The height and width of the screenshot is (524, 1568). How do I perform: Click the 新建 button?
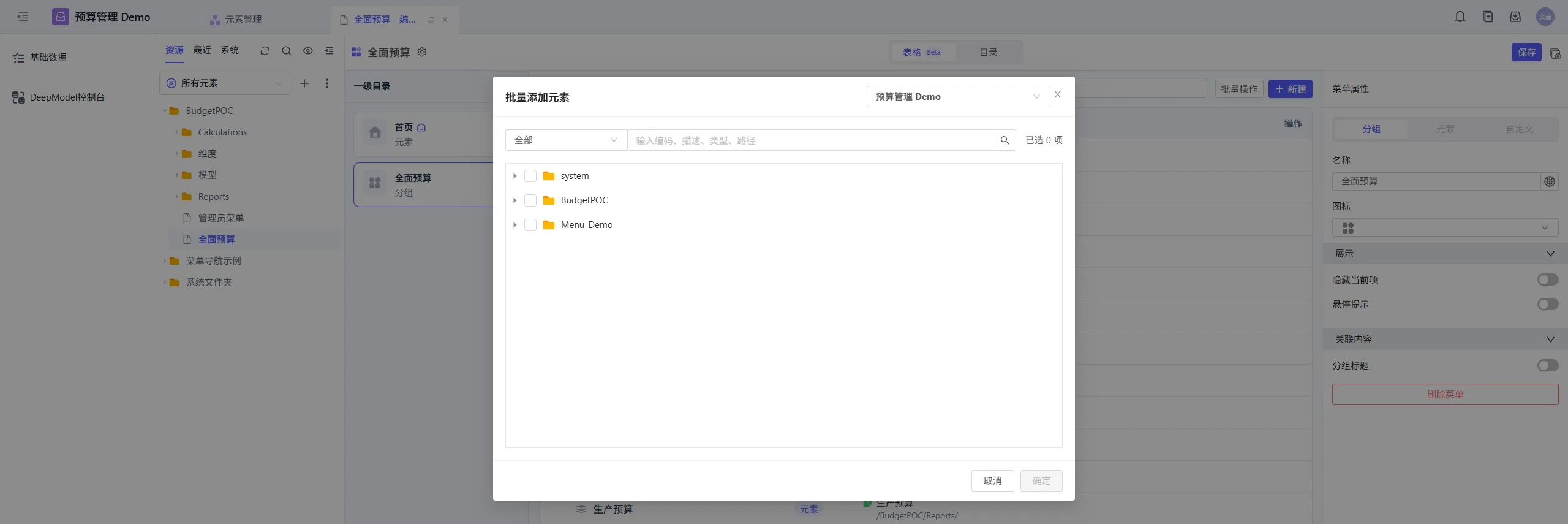click(1291, 89)
